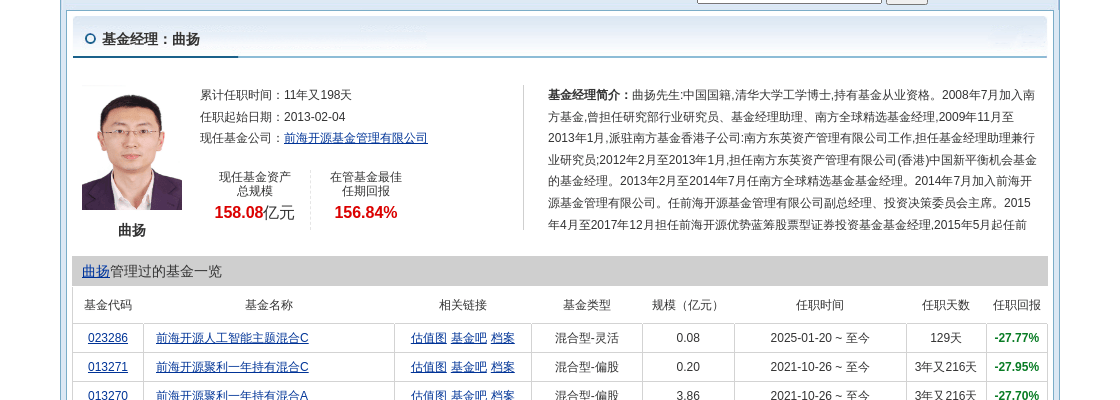Image resolution: width=1120 pixels, height=400 pixels.
Task: Click scale value 0.20 cell
Action: pyautogui.click(x=688, y=367)
